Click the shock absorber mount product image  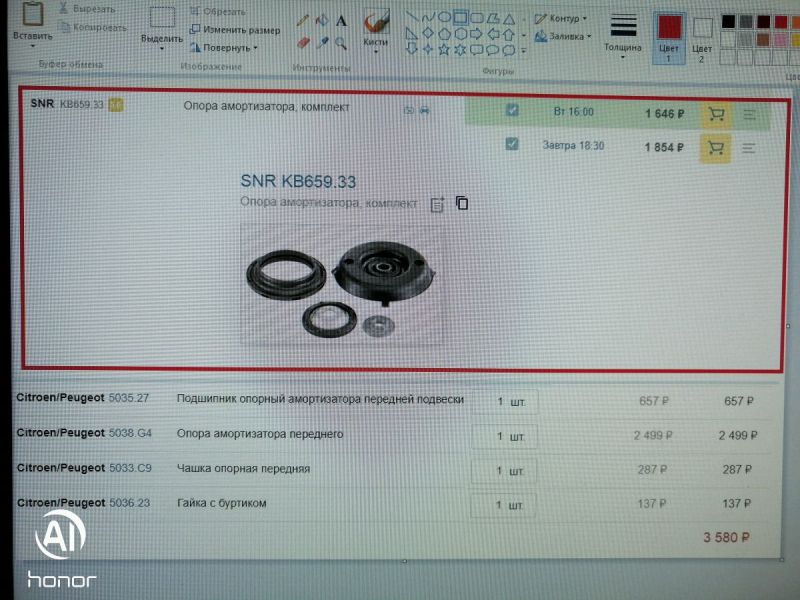[343, 287]
